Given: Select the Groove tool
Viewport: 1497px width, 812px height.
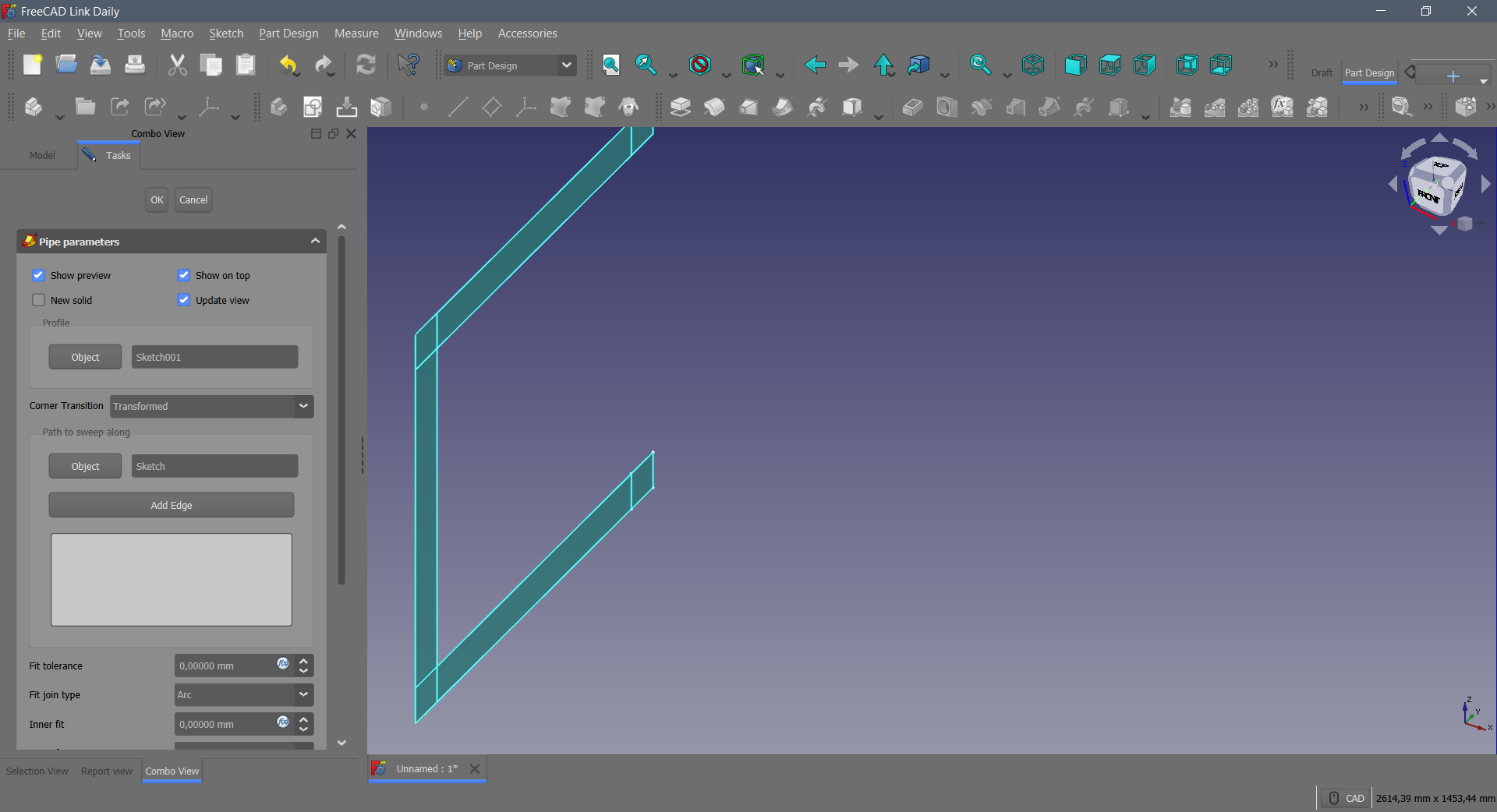Looking at the screenshot, I should (981, 107).
